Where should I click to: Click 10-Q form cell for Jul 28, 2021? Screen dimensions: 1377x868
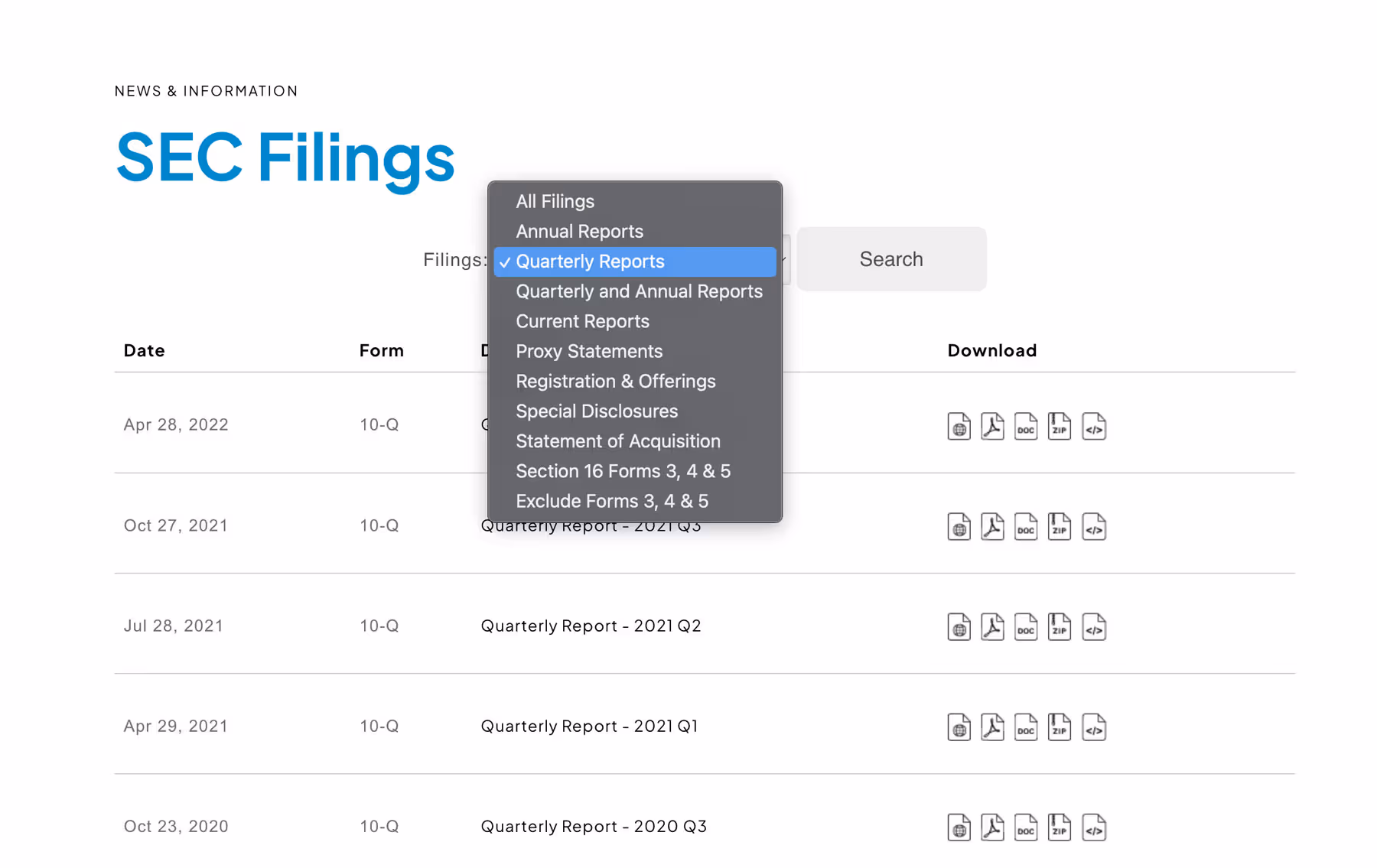[379, 626]
